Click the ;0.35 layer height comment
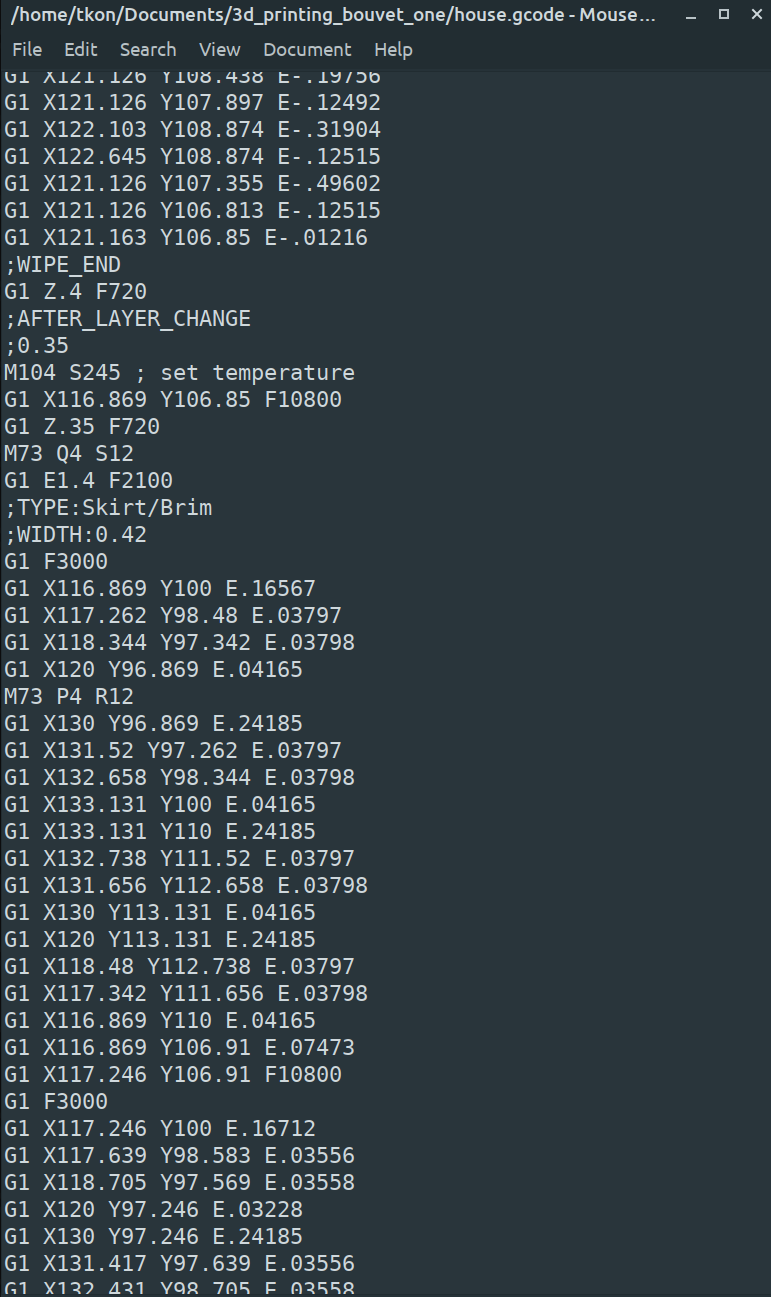The width and height of the screenshot is (771, 1297). (x=36, y=346)
